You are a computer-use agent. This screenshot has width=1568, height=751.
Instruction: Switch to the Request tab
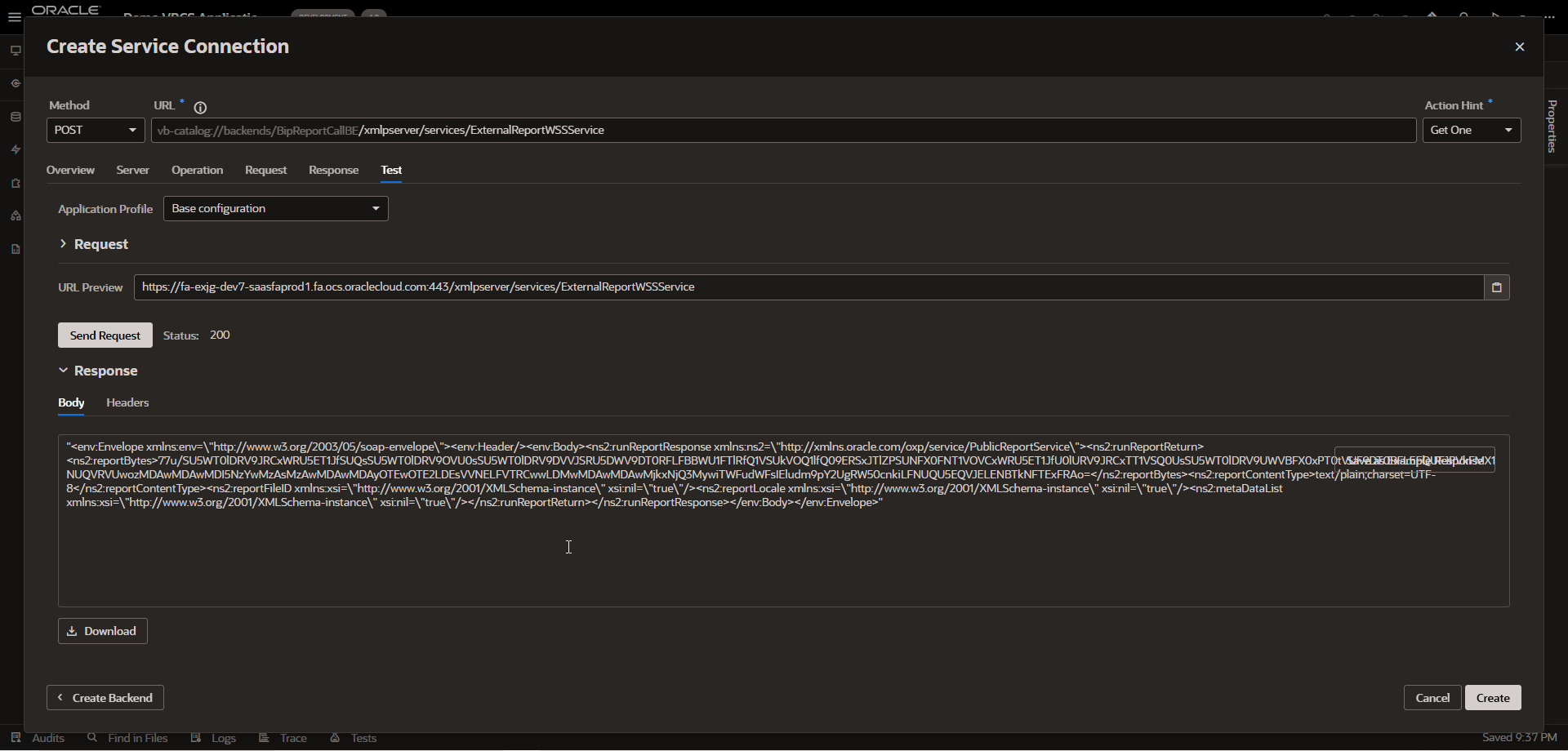tap(265, 170)
